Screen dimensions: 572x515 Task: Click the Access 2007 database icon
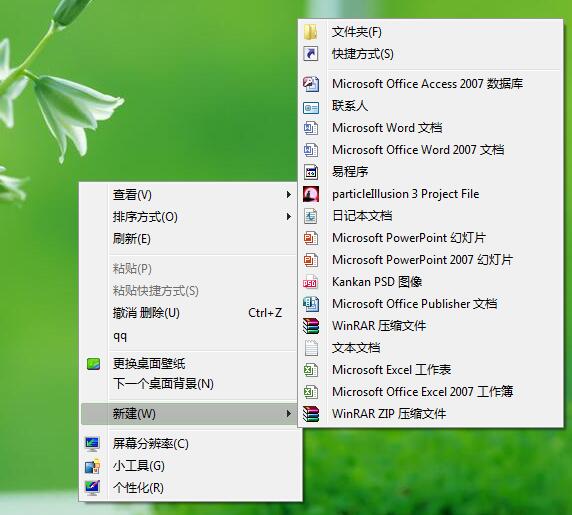311,84
